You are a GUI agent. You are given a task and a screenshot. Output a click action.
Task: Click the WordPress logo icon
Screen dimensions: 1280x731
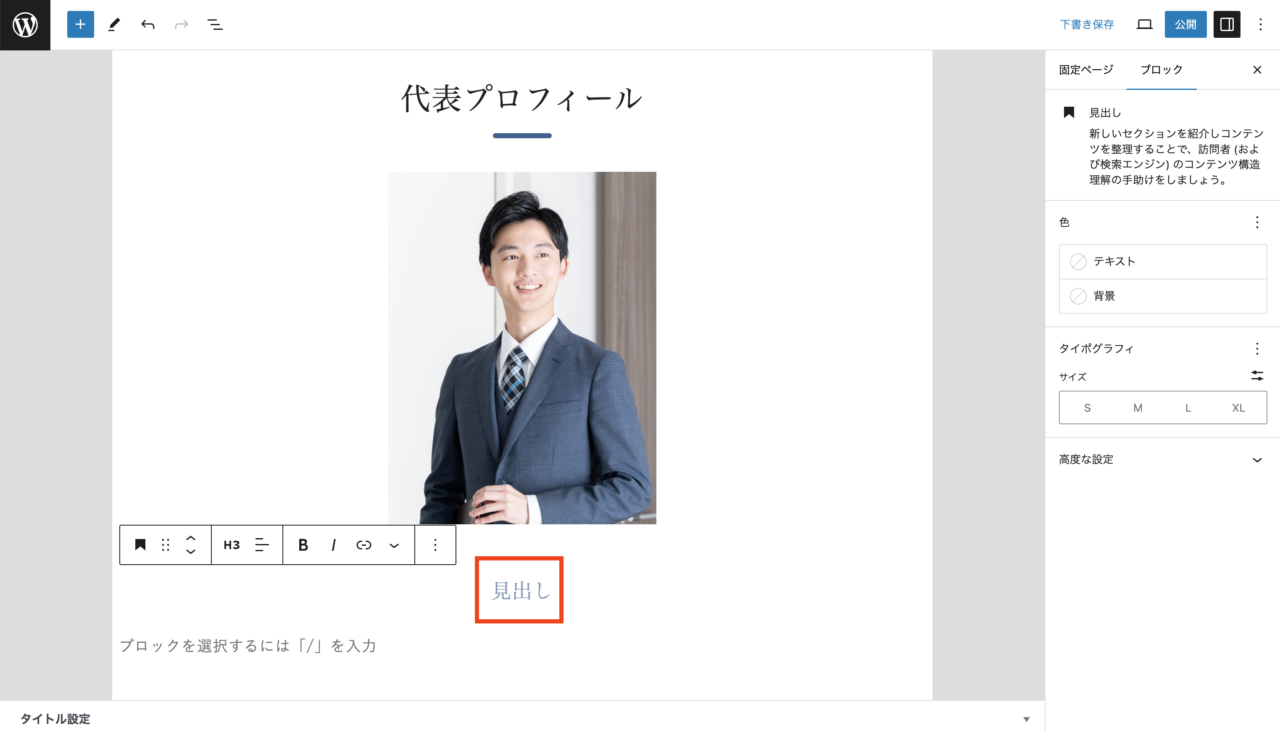pyautogui.click(x=25, y=25)
